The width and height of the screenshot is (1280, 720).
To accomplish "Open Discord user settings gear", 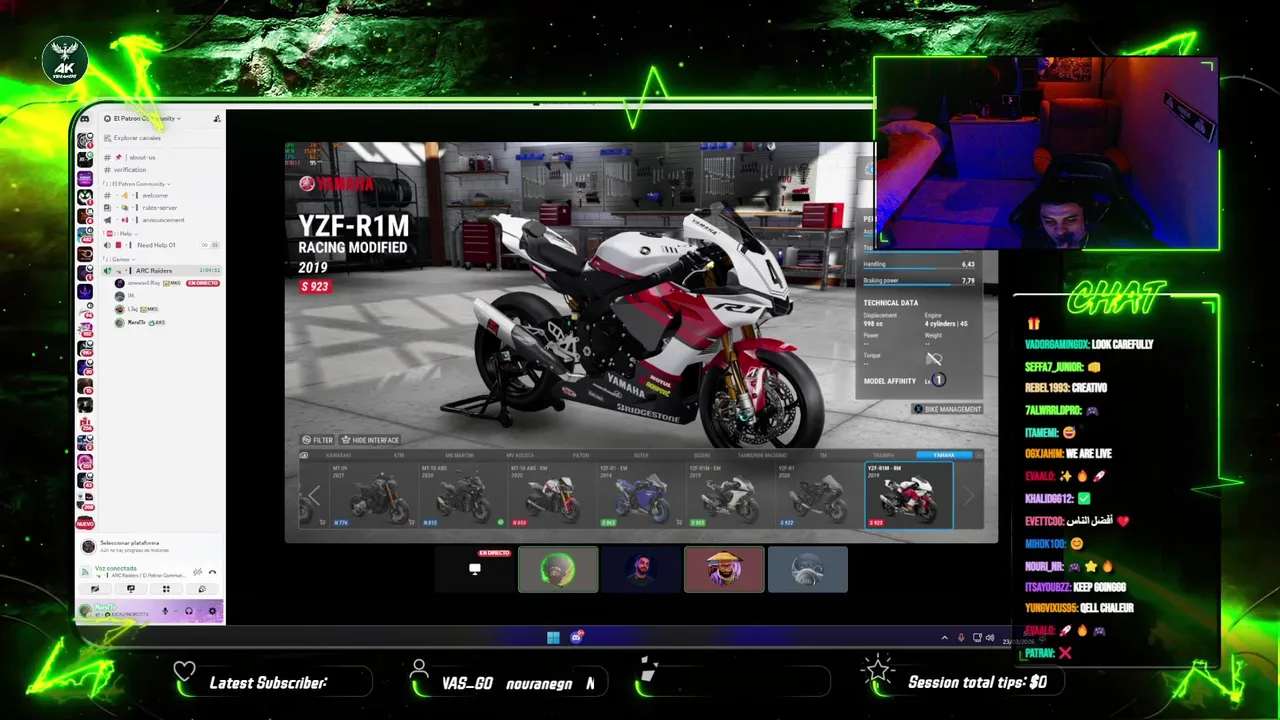I will 213,611.
